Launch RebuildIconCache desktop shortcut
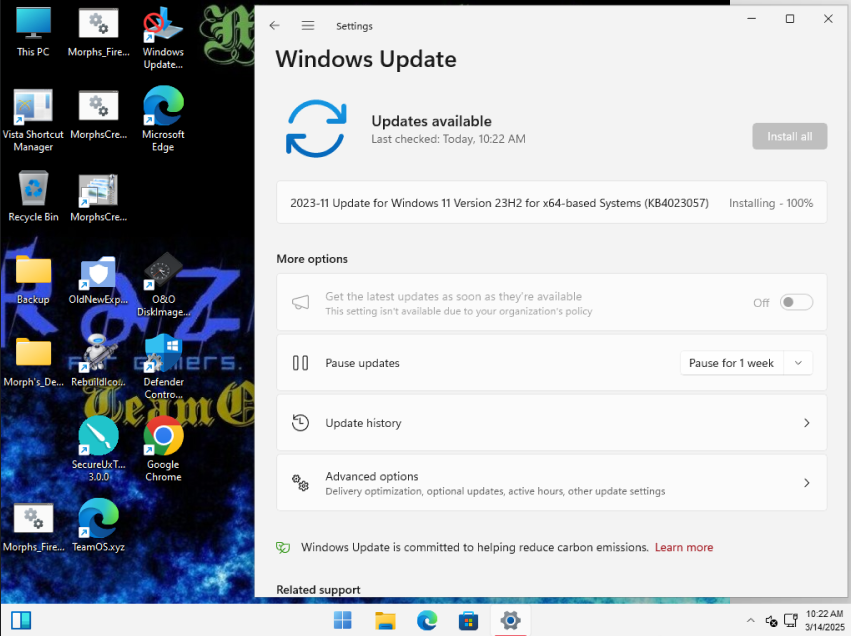 coord(98,361)
